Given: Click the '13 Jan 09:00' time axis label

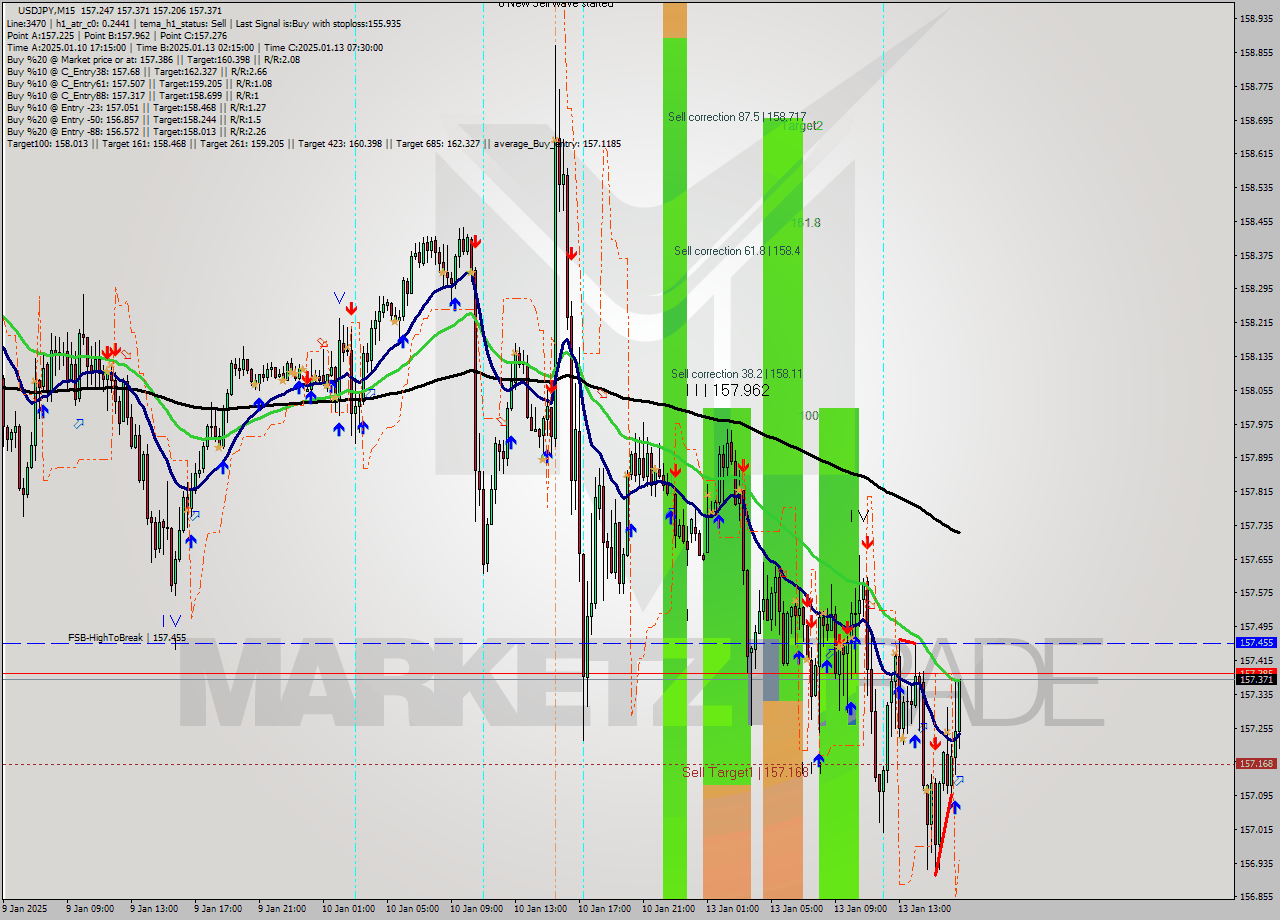Looking at the screenshot, I should point(861,909).
